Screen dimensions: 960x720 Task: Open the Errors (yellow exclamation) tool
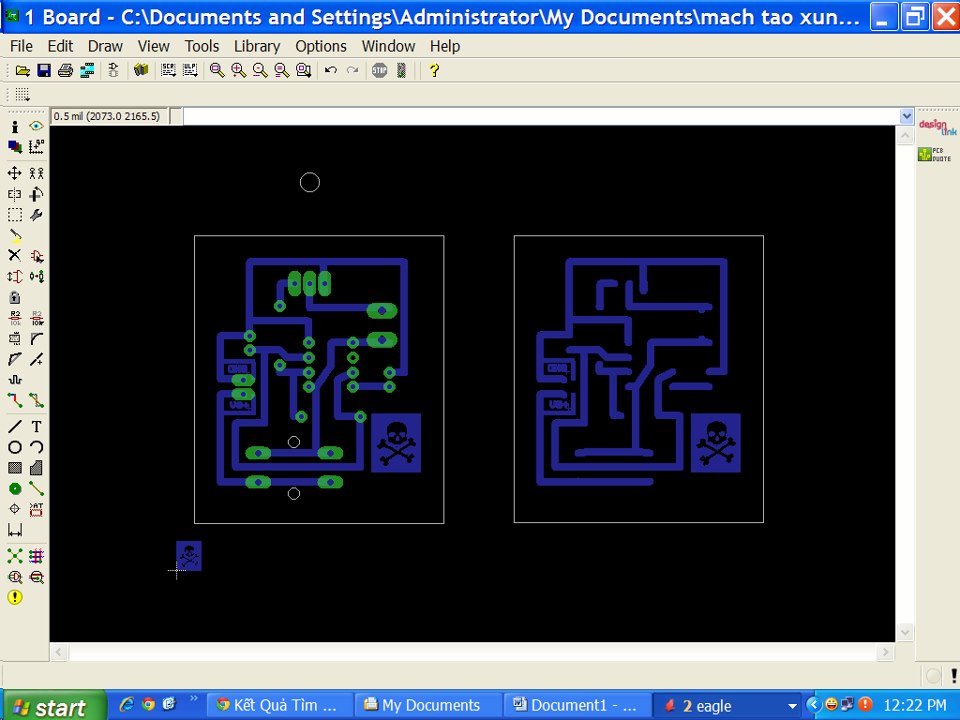coord(15,598)
